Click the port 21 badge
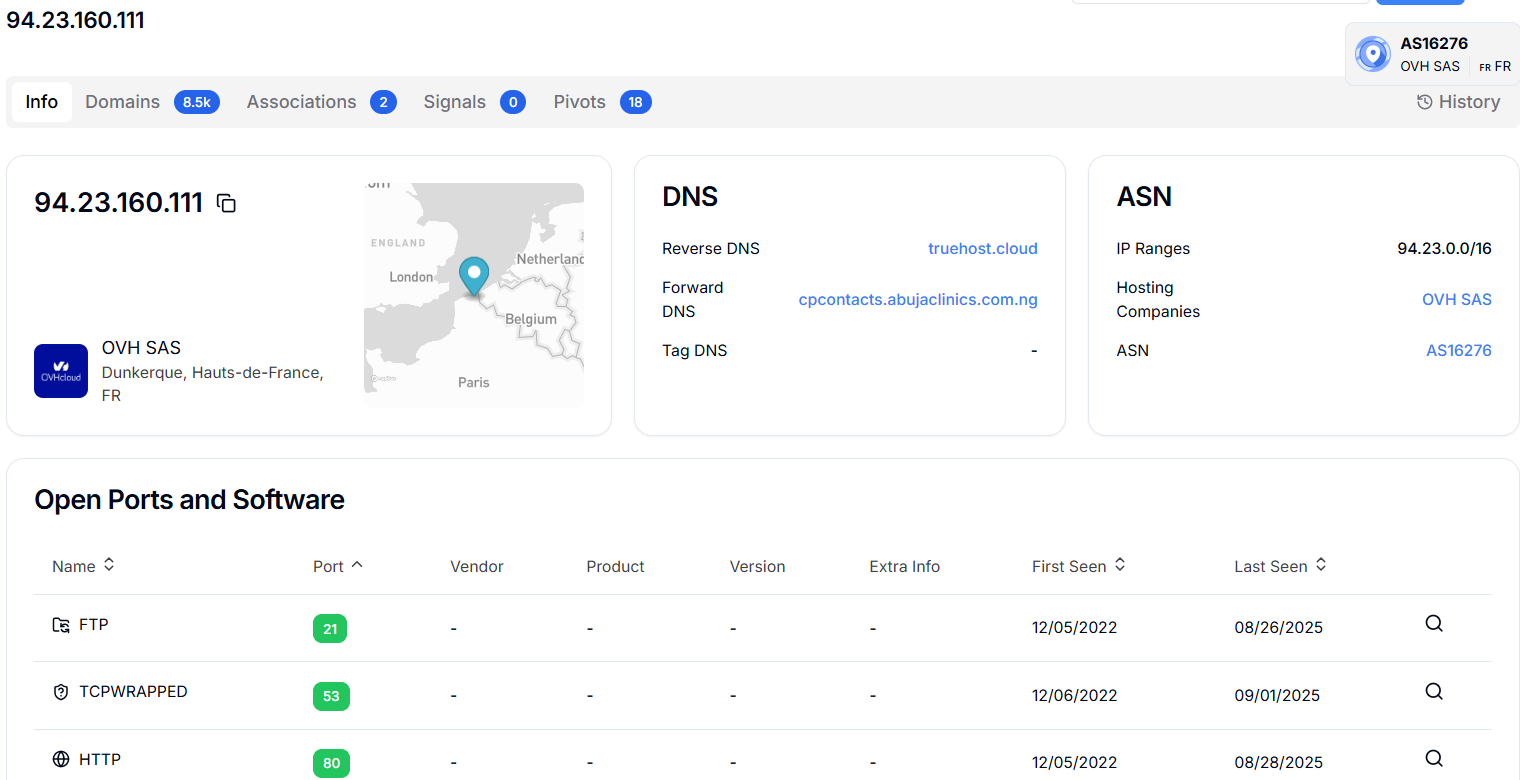 330,629
